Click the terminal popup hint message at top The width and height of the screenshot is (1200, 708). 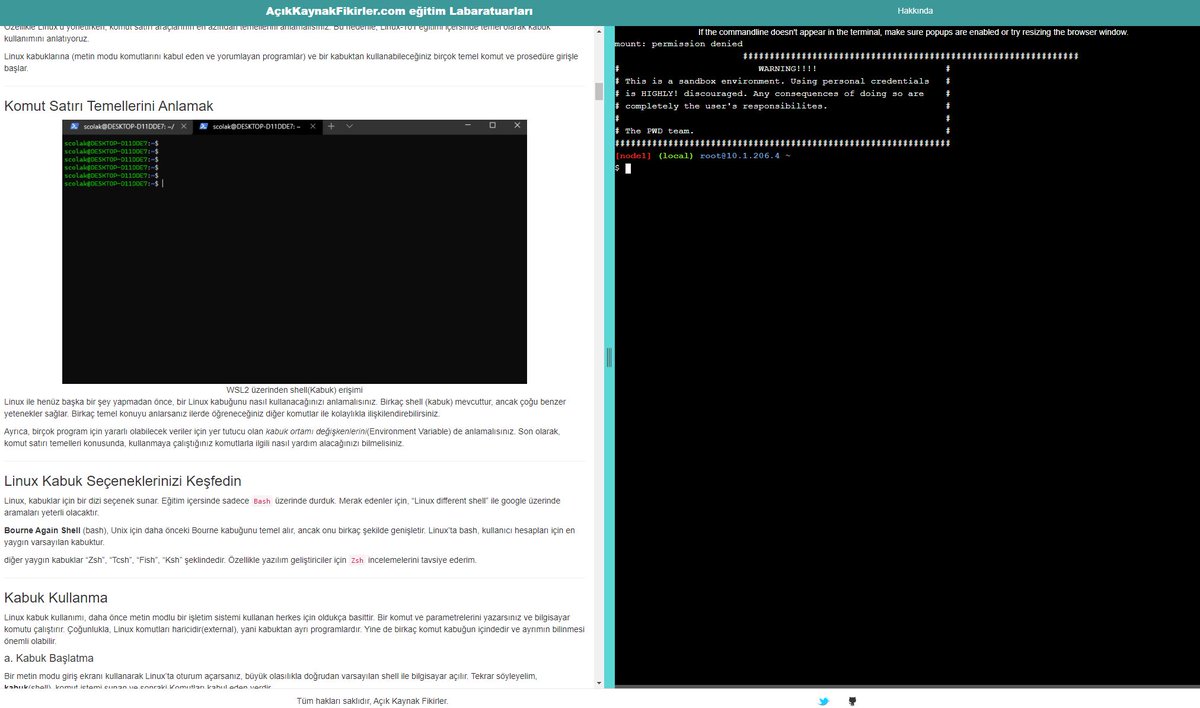(x=913, y=32)
